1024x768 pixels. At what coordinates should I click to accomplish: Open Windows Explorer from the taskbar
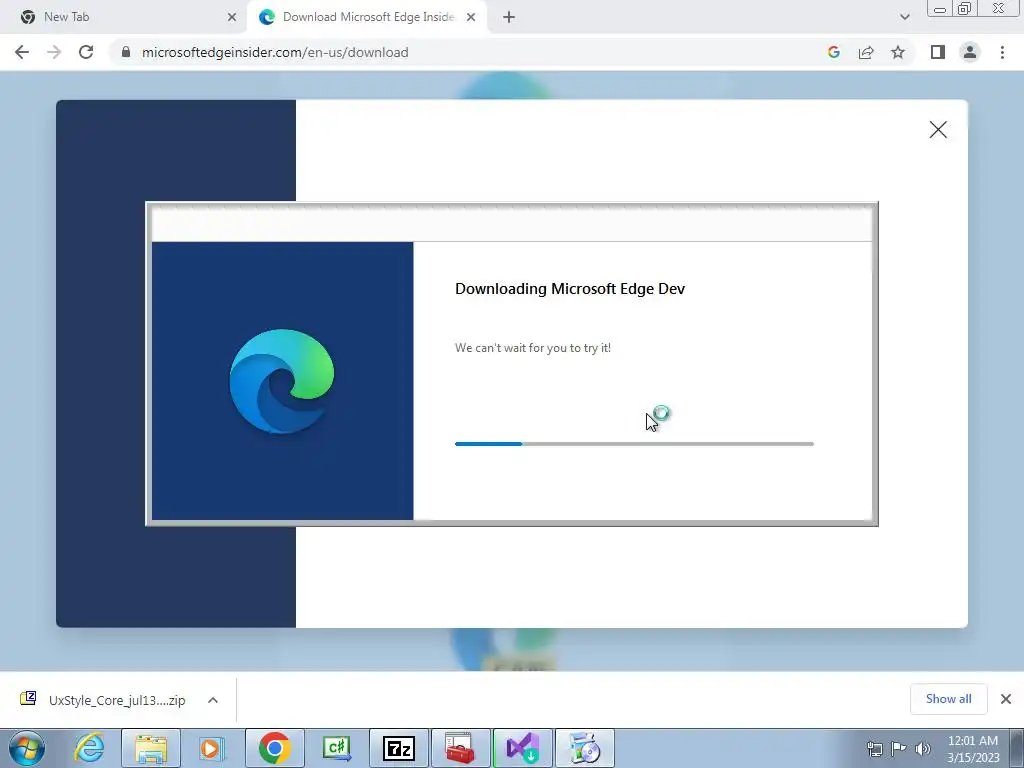coord(151,748)
